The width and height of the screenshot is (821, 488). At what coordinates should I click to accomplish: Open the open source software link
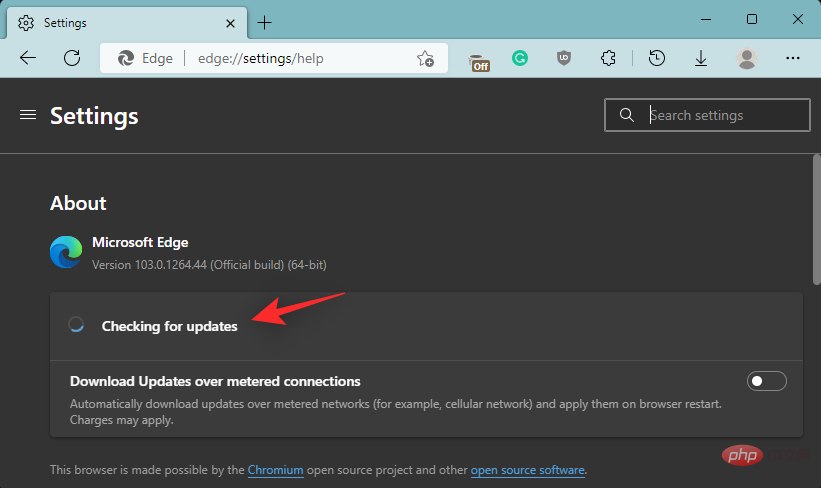(x=527, y=470)
